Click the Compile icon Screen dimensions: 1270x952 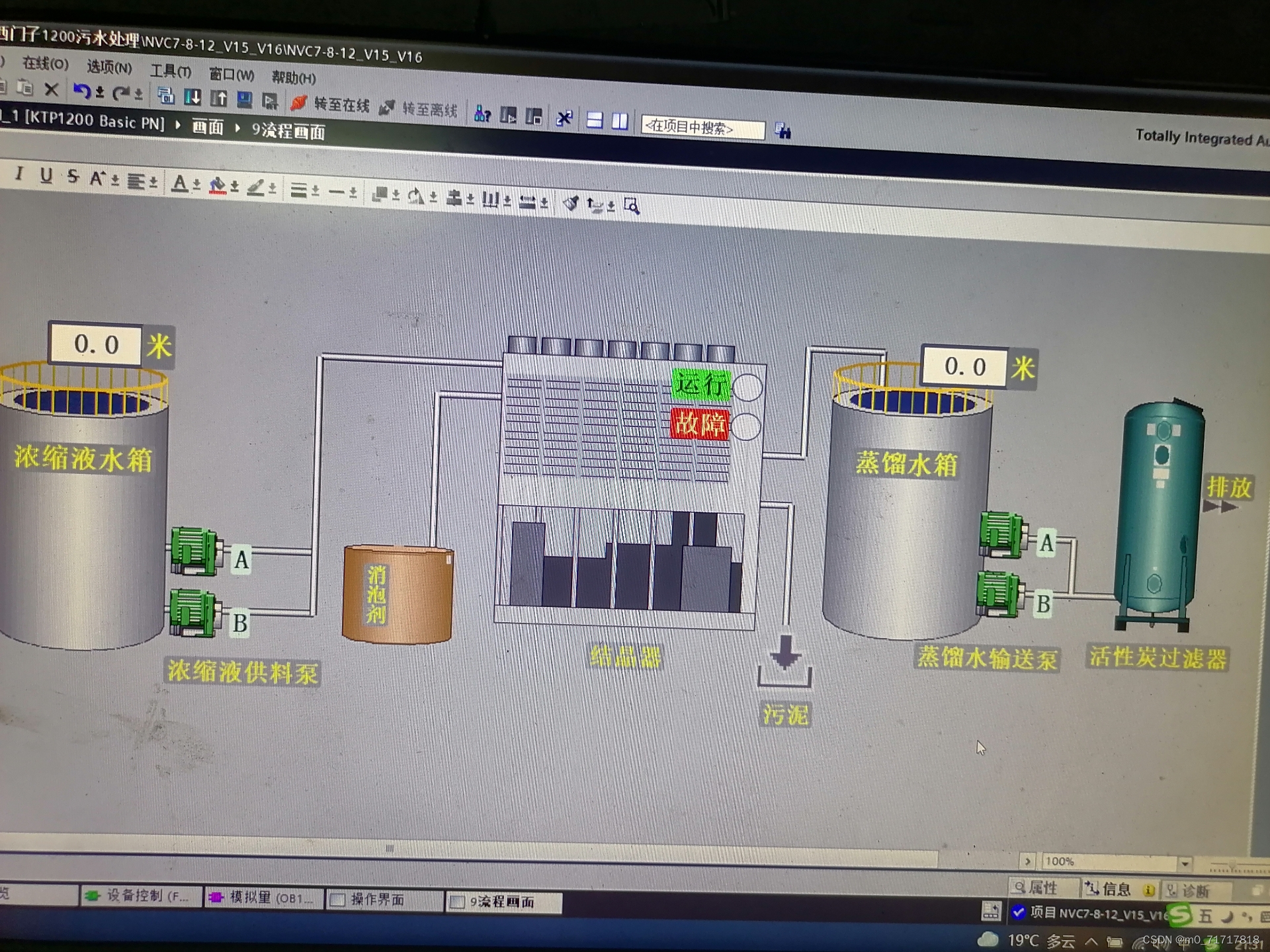(x=166, y=96)
